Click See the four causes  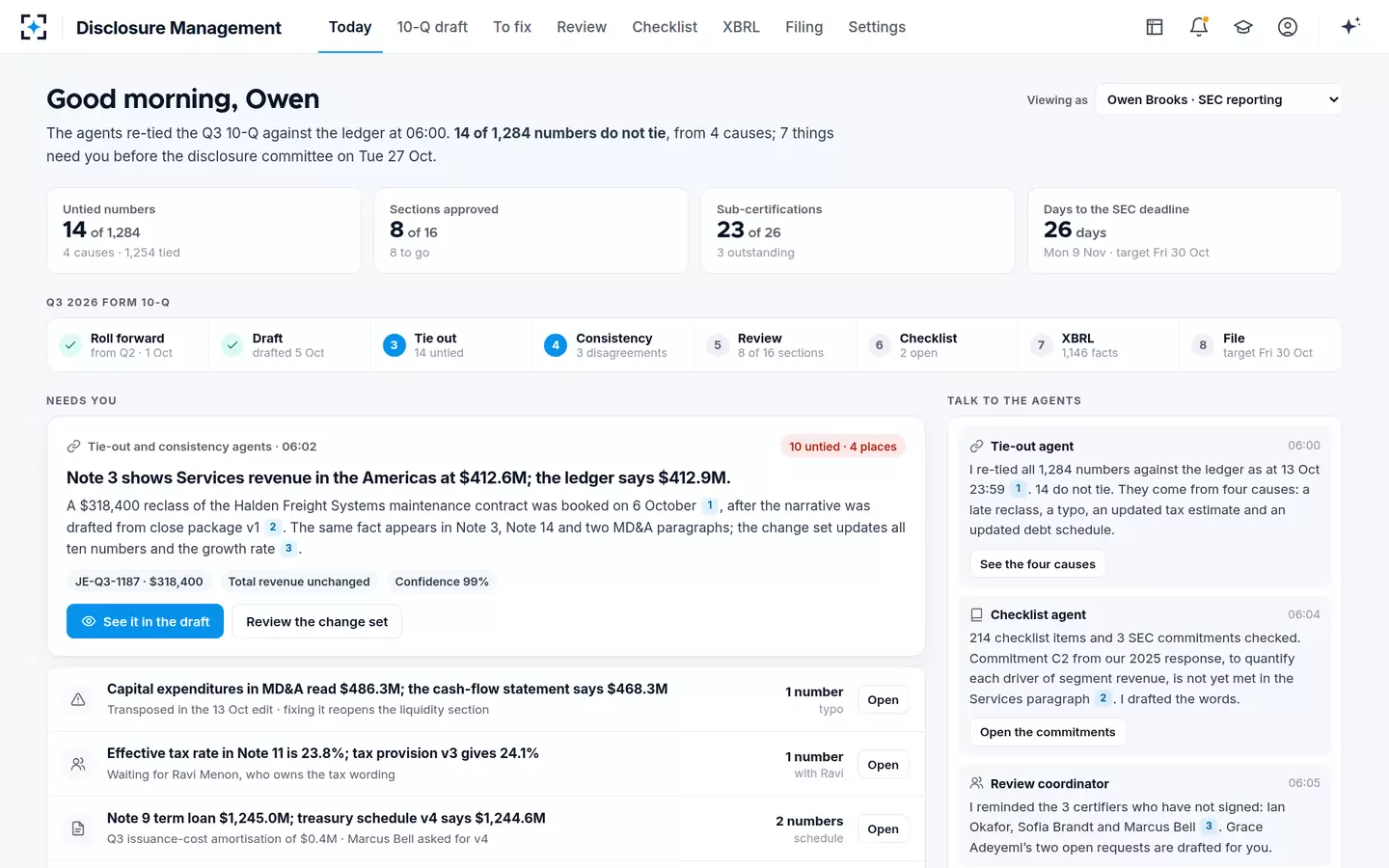[x=1038, y=564]
